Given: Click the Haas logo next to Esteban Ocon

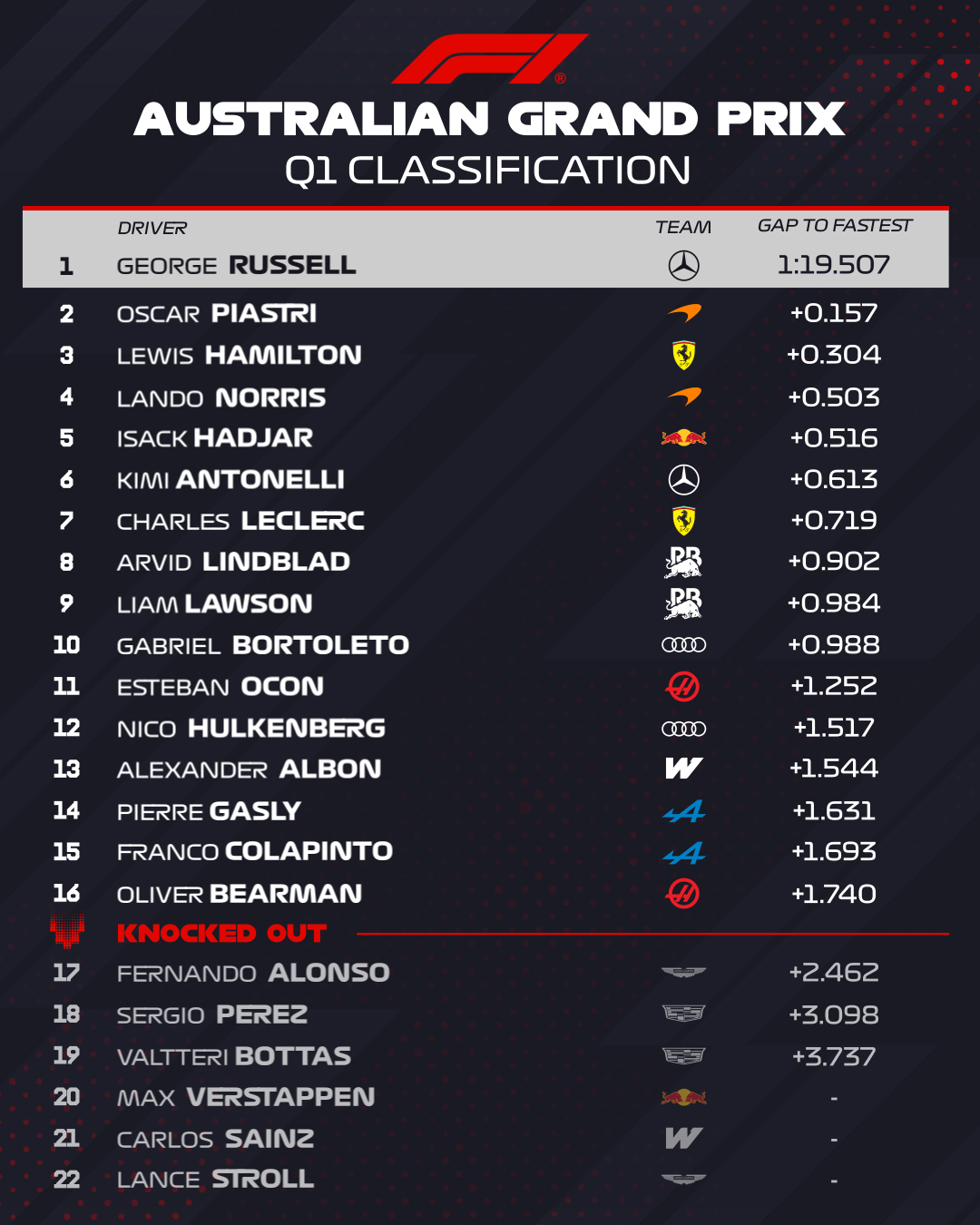Looking at the screenshot, I should (x=683, y=687).
